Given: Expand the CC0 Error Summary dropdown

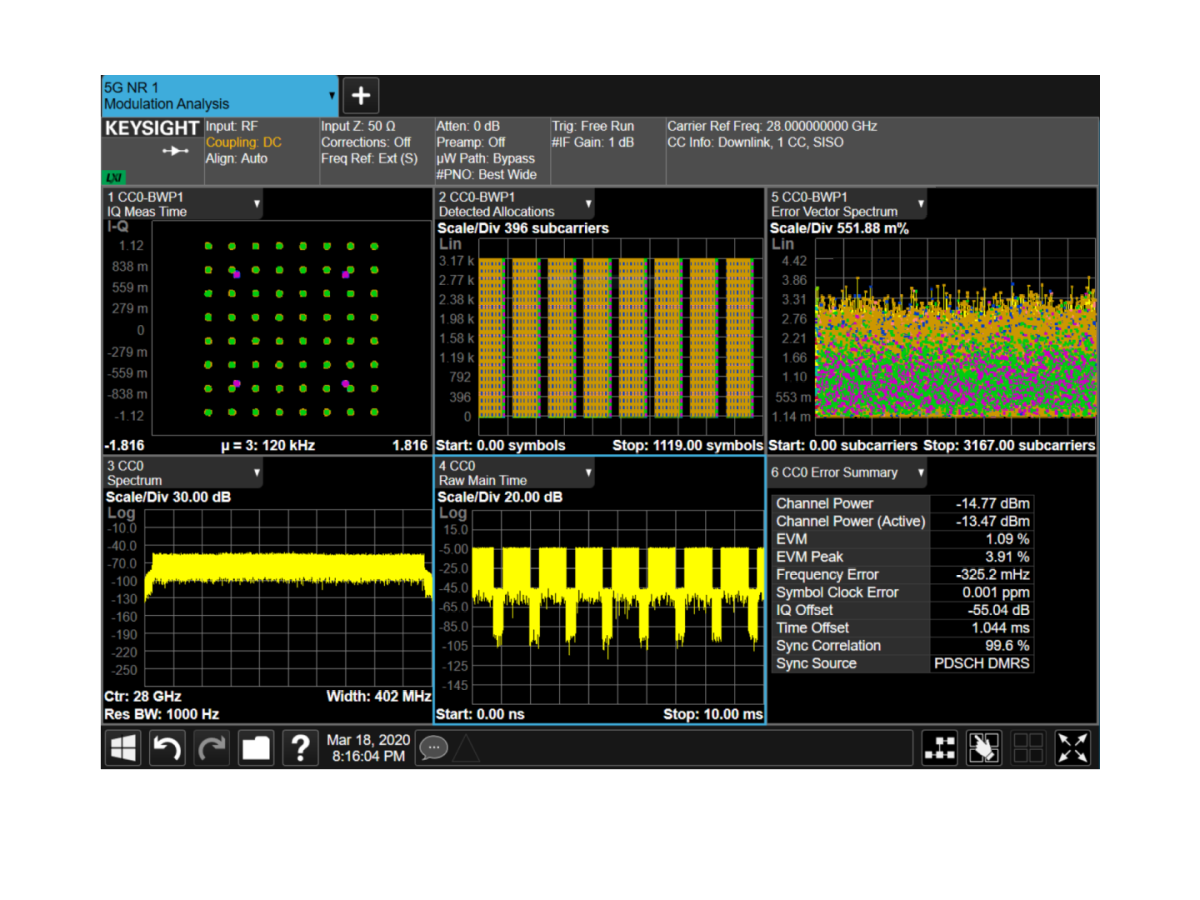Looking at the screenshot, I should [x=921, y=473].
